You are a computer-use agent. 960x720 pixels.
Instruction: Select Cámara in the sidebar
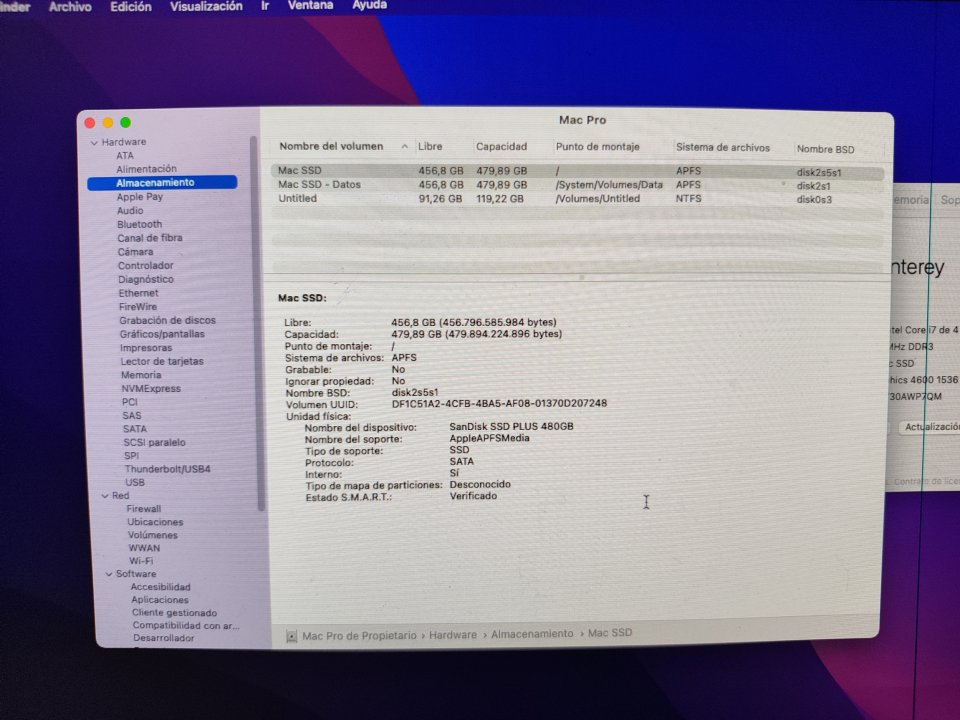[x=135, y=252]
